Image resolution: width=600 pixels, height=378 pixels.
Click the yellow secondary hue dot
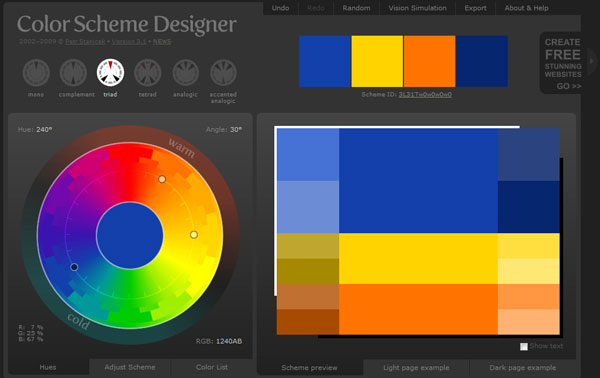pyautogui.click(x=194, y=235)
